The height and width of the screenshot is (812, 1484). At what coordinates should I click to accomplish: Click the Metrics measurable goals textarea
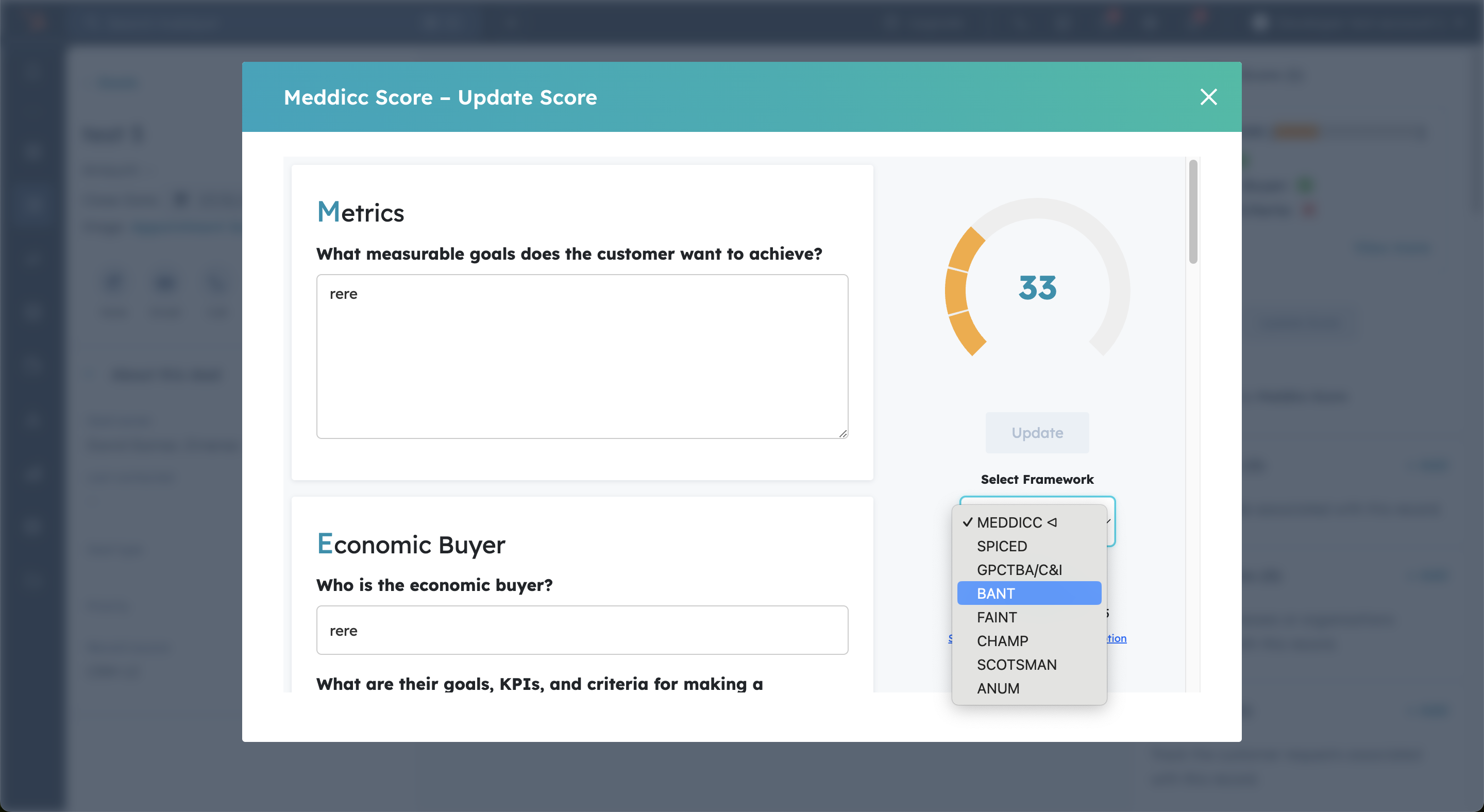(582, 357)
